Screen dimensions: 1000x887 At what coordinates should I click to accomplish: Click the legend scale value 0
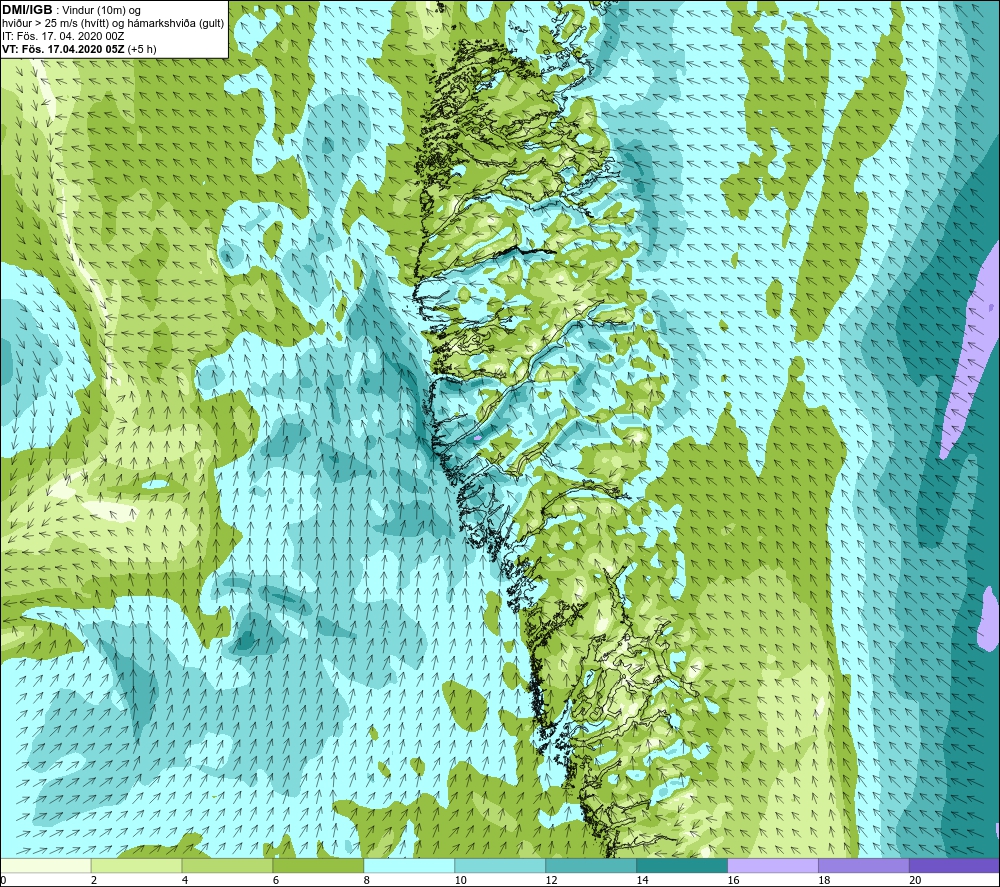[3, 880]
